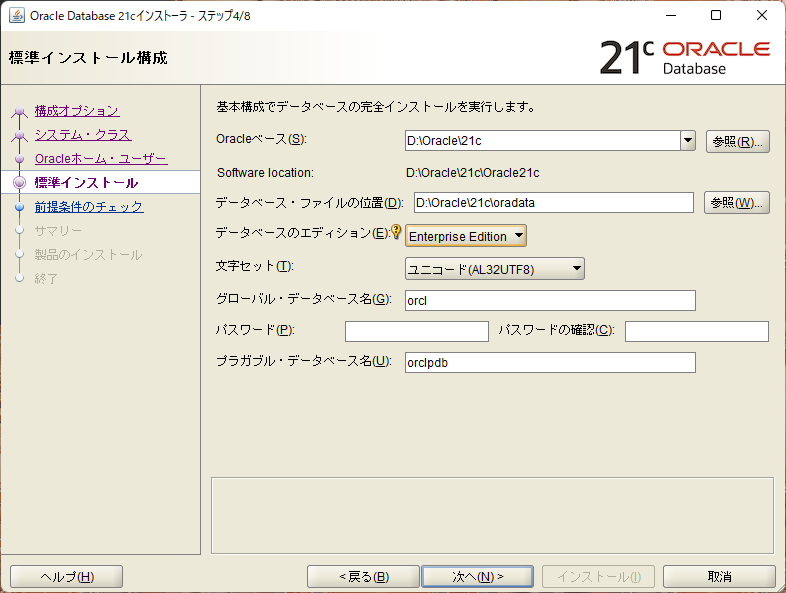
Task: Maximize the installer window
Action: 716,15
